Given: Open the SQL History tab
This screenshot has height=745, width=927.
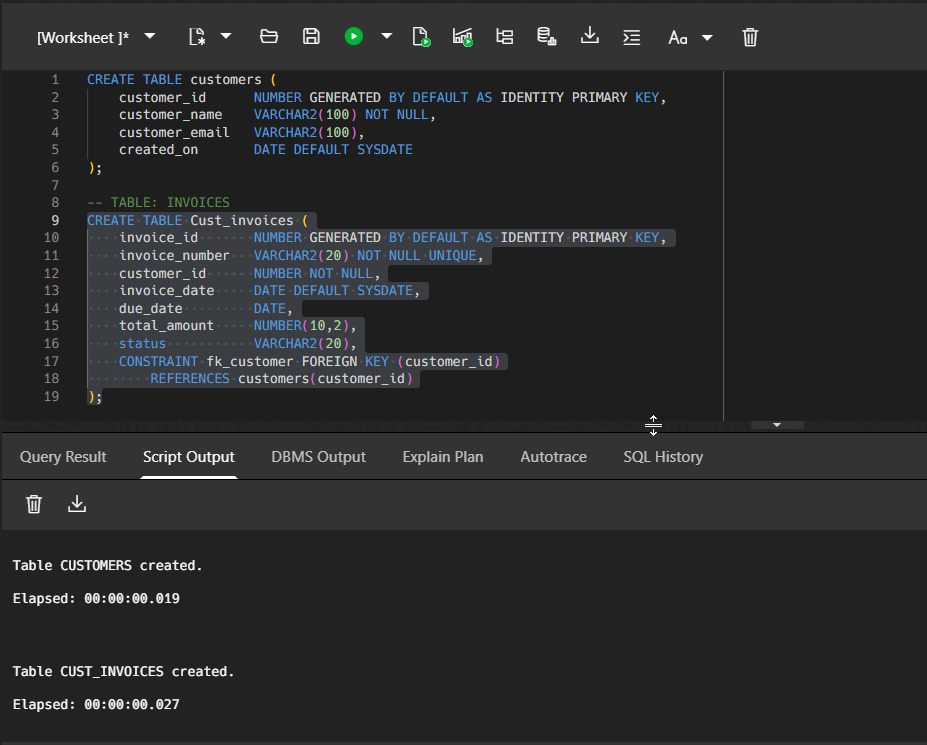Looking at the screenshot, I should [663, 456].
